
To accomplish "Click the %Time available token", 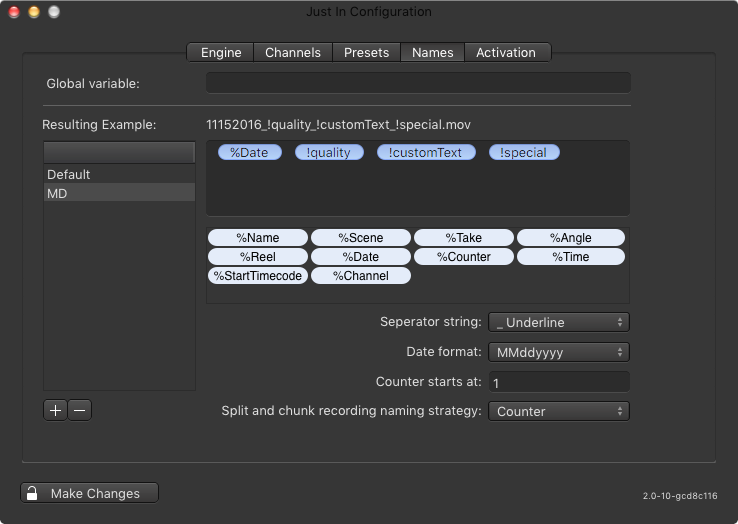I will pyautogui.click(x=570, y=257).
